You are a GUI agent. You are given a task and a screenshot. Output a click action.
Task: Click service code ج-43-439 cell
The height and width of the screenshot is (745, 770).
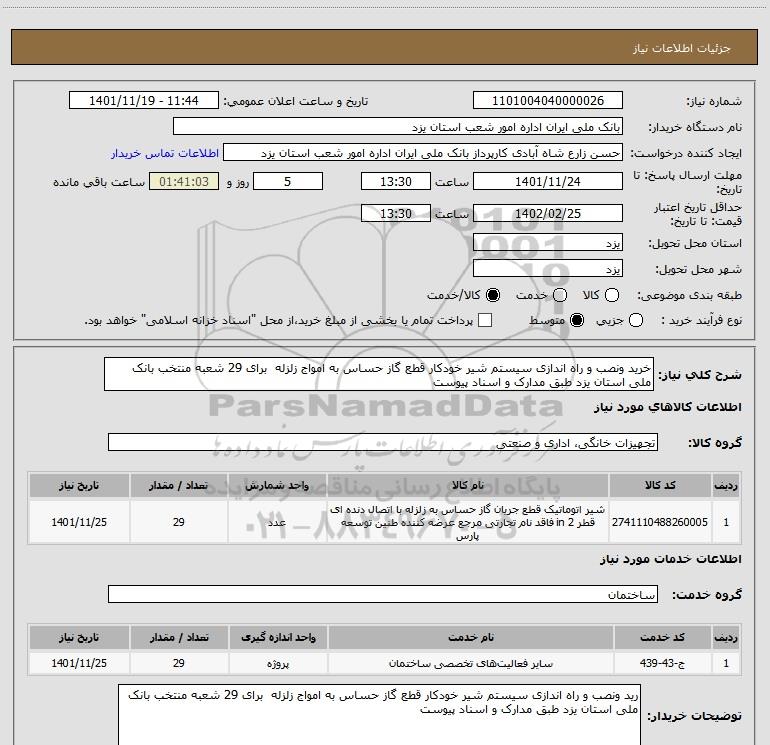[662, 663]
